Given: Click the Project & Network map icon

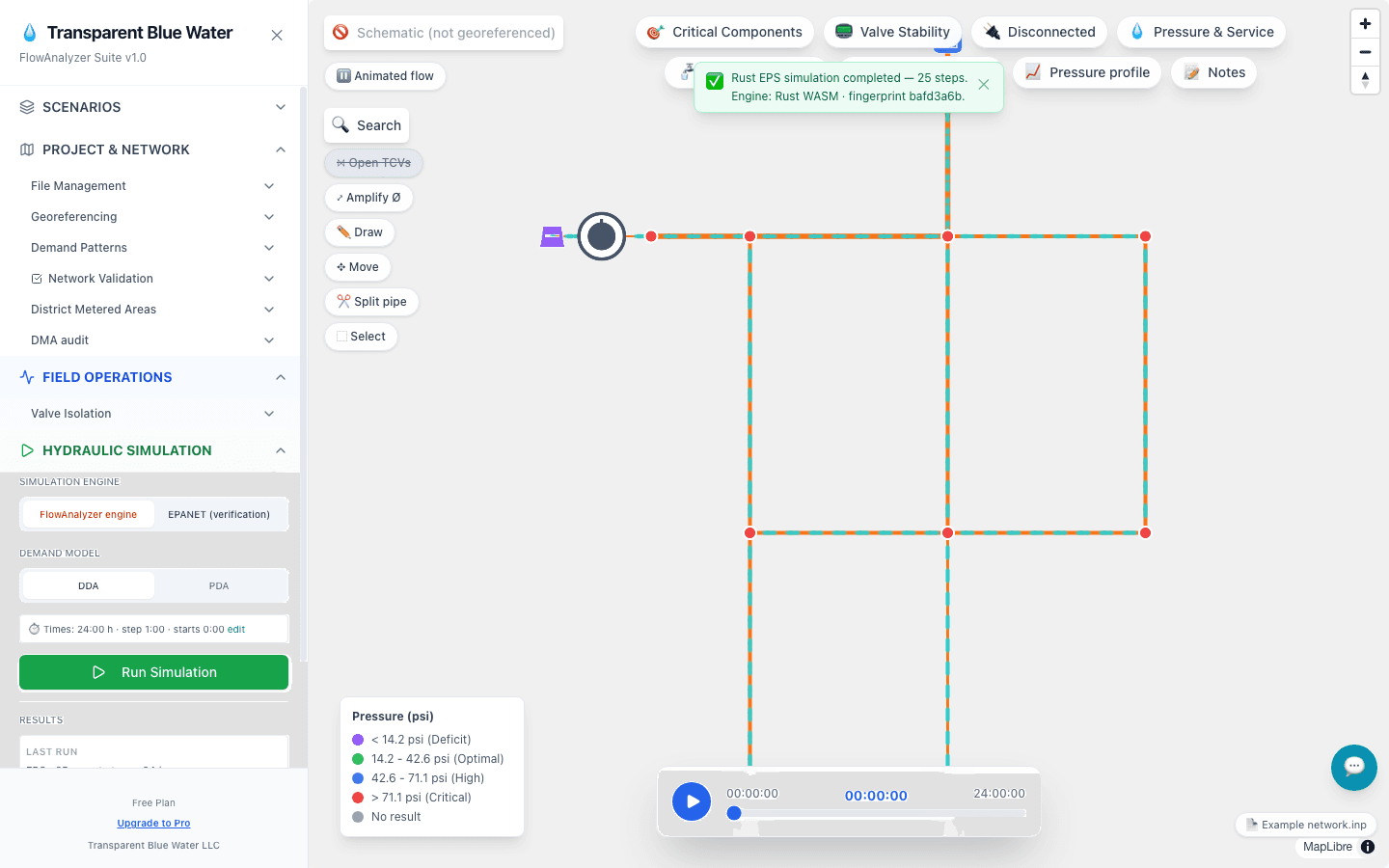Looking at the screenshot, I should point(27,149).
